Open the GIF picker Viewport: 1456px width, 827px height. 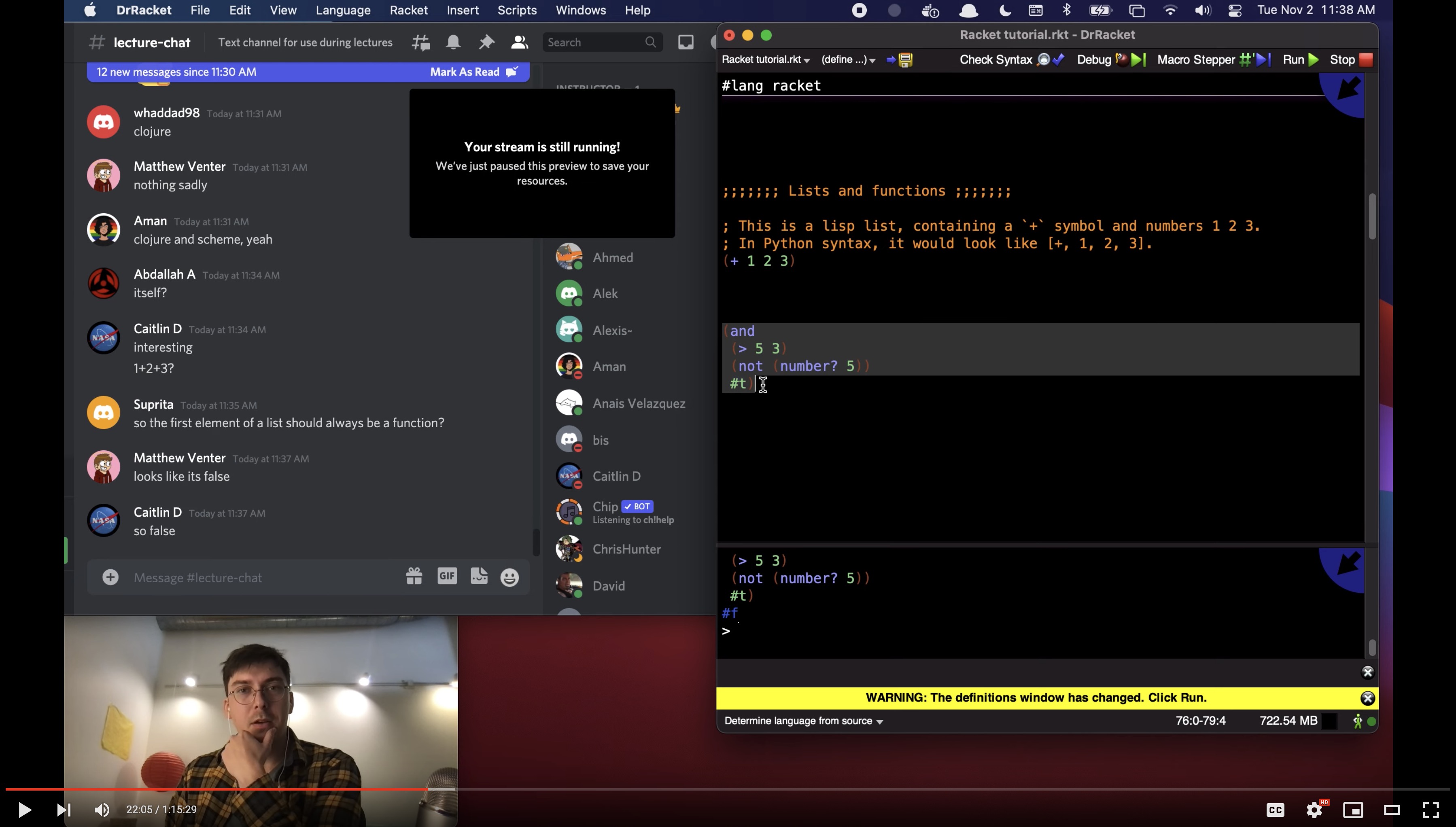click(x=447, y=577)
